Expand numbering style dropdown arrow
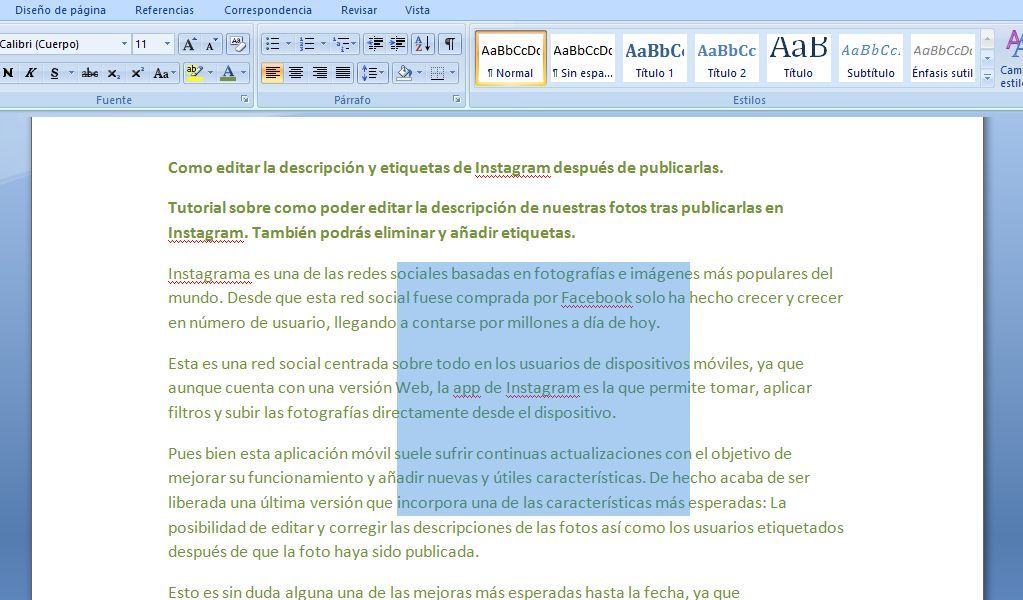 (323, 44)
